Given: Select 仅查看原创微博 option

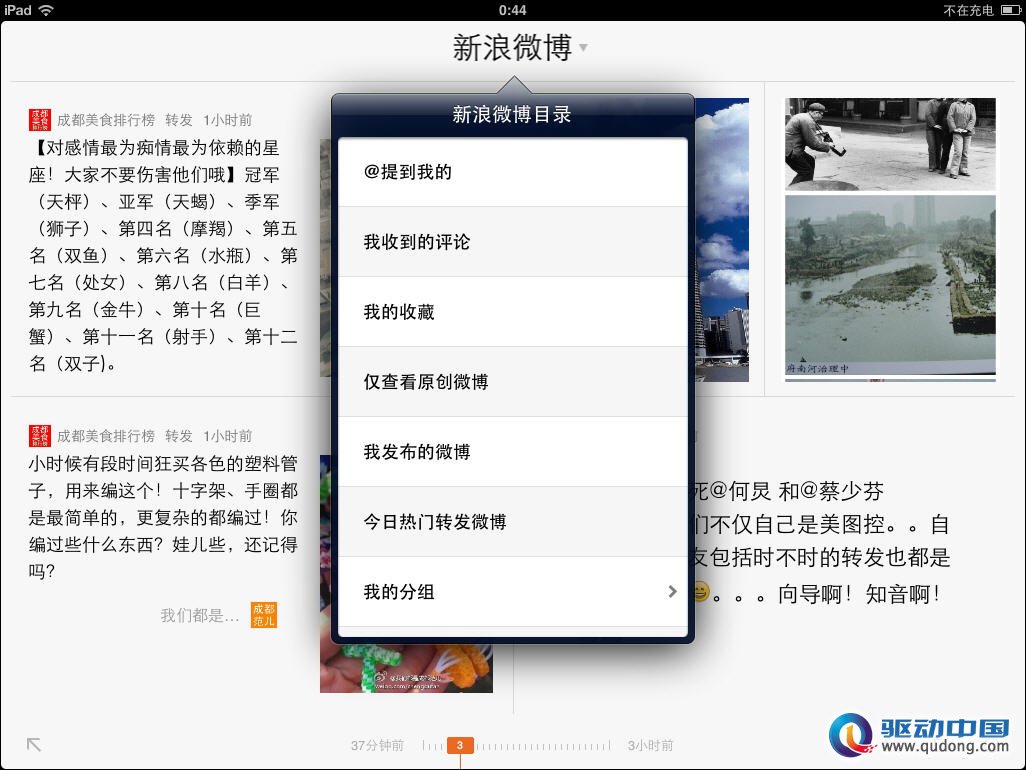Looking at the screenshot, I should tap(513, 382).
